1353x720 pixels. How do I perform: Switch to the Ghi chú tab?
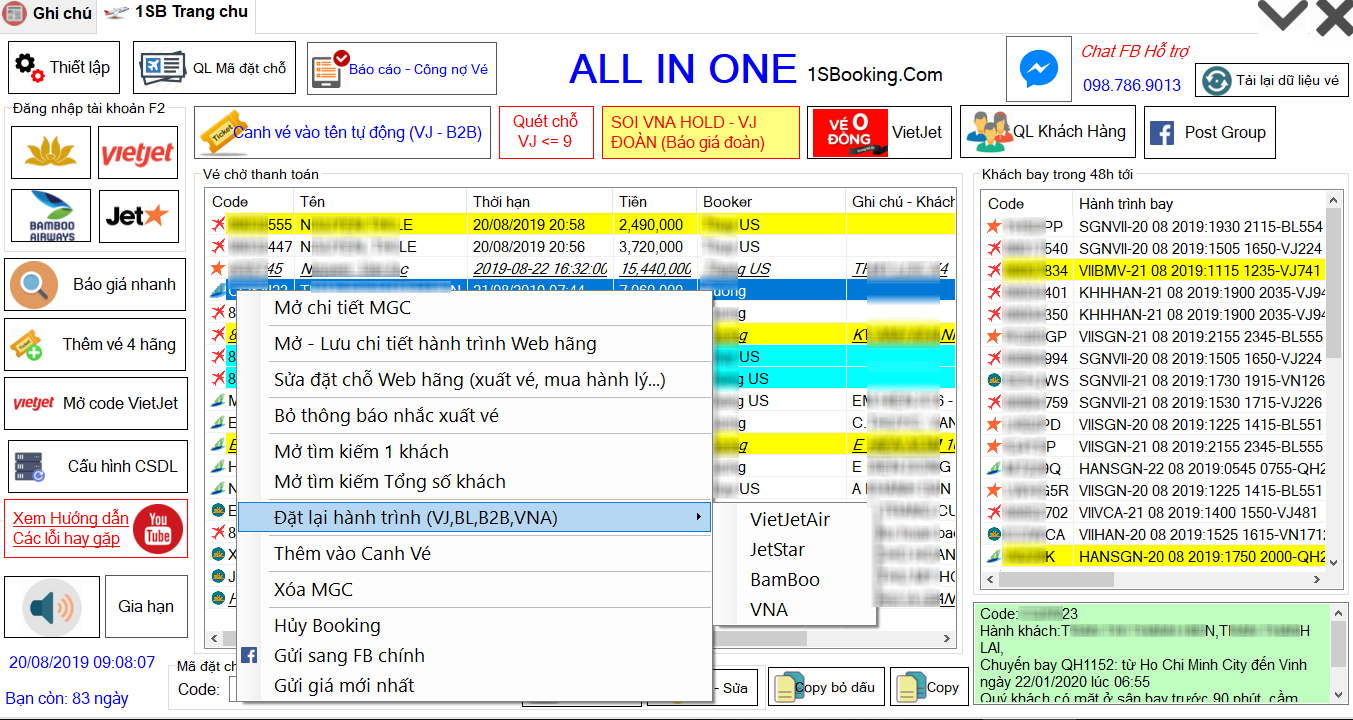[x=48, y=14]
